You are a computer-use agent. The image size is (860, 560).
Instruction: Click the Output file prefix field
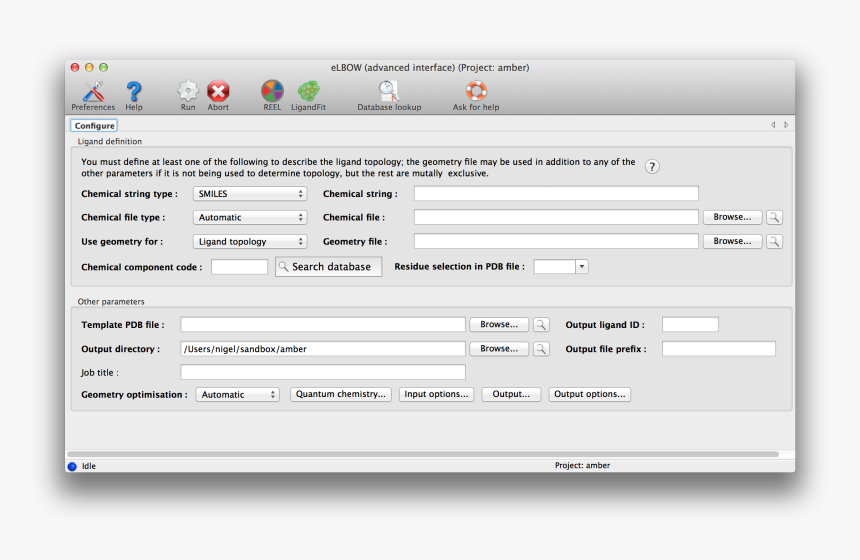click(x=718, y=349)
